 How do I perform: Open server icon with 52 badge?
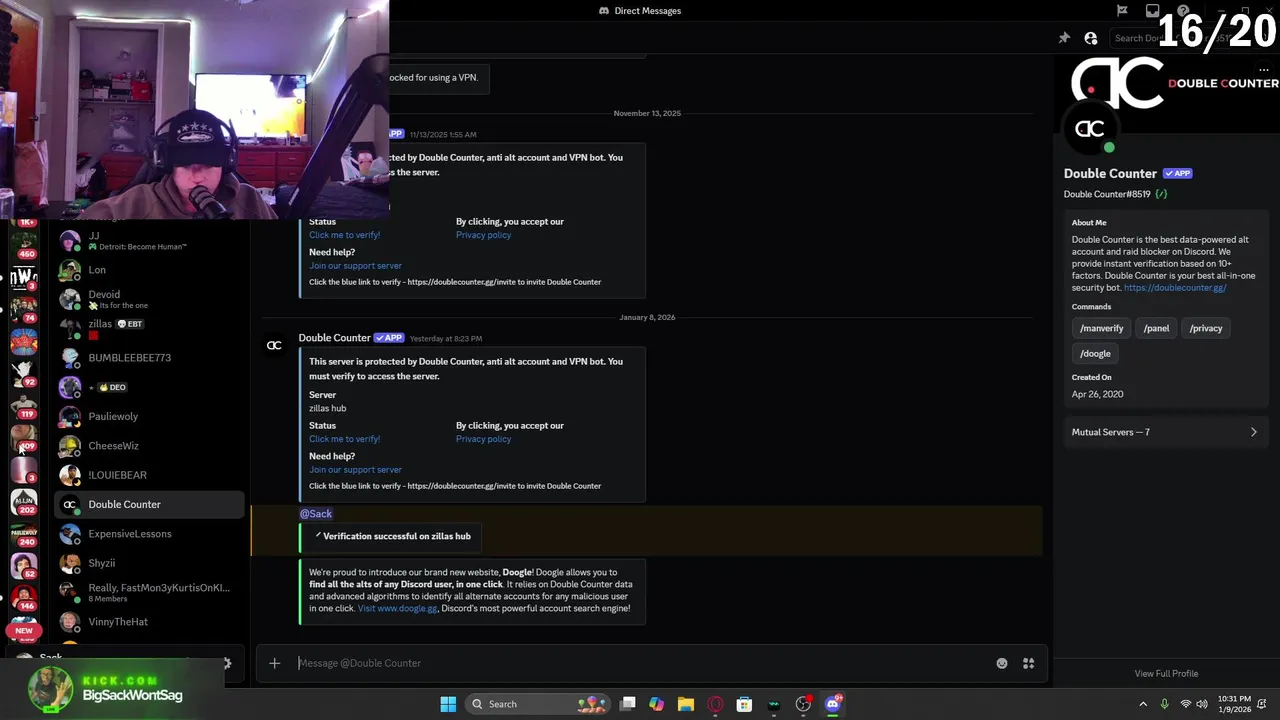[24, 565]
